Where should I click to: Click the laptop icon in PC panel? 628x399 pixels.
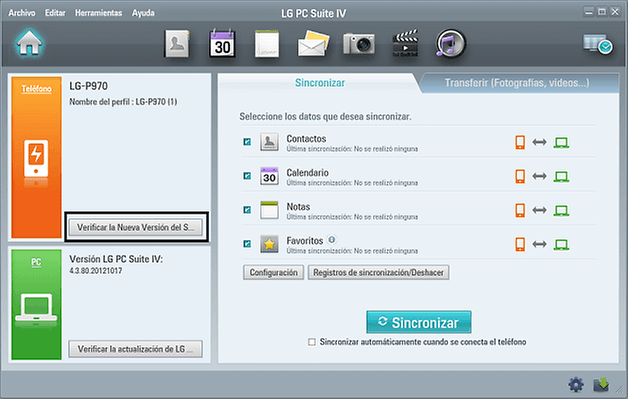[x=36, y=307]
